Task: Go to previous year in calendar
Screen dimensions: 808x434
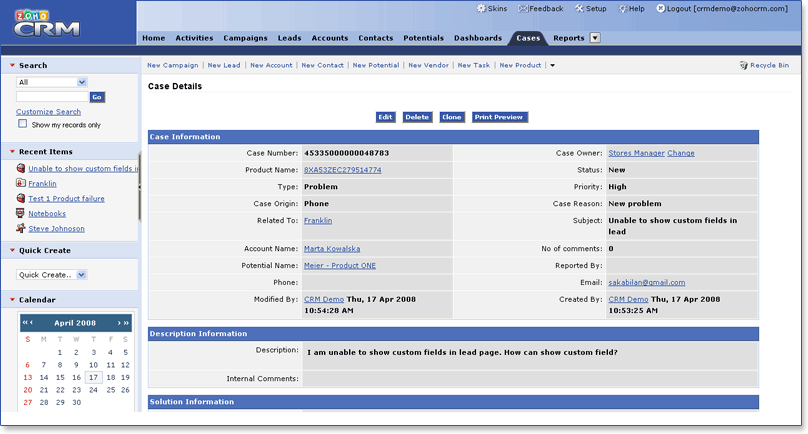Action: pyautogui.click(x=25, y=323)
